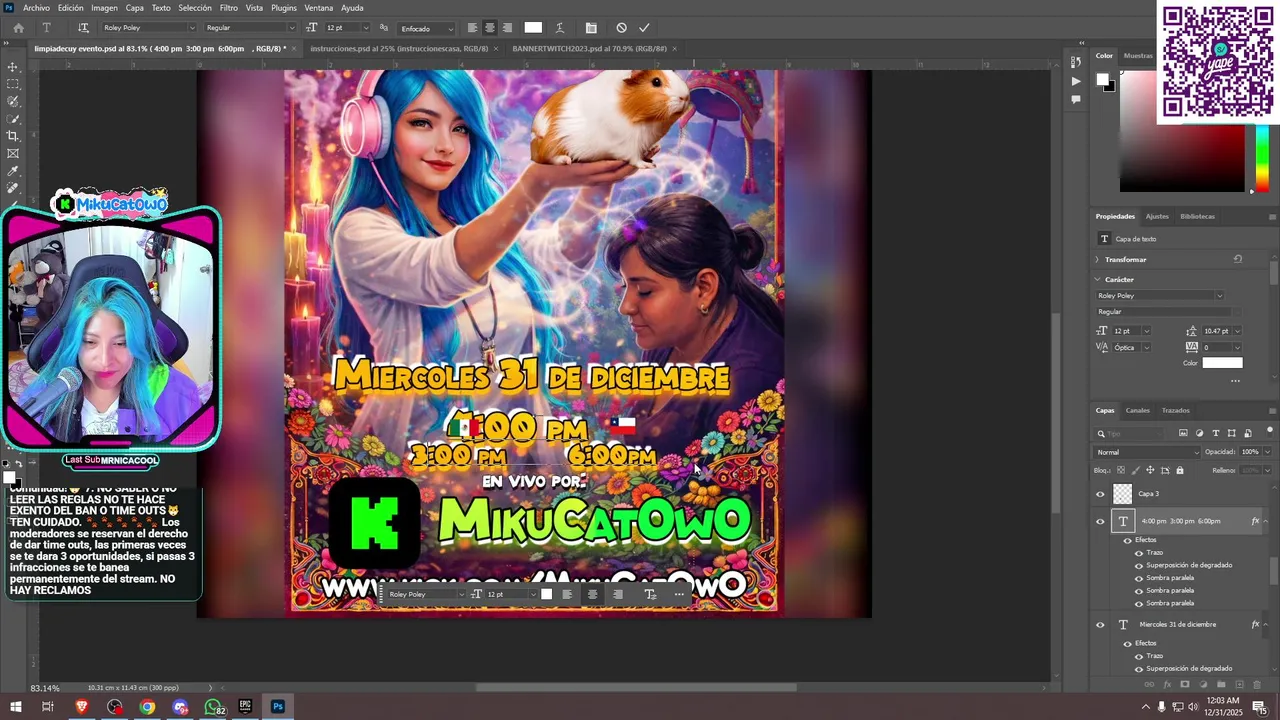Hide the 4:00 pm 3:00 pm 6:00pm text layer
The width and height of the screenshot is (1280, 720).
pos(1100,521)
